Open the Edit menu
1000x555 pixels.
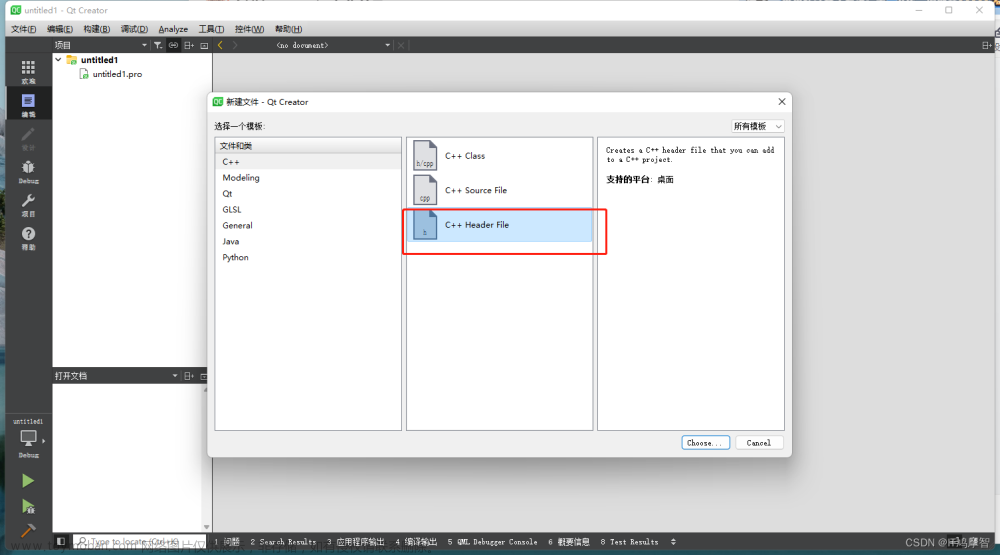(60, 29)
